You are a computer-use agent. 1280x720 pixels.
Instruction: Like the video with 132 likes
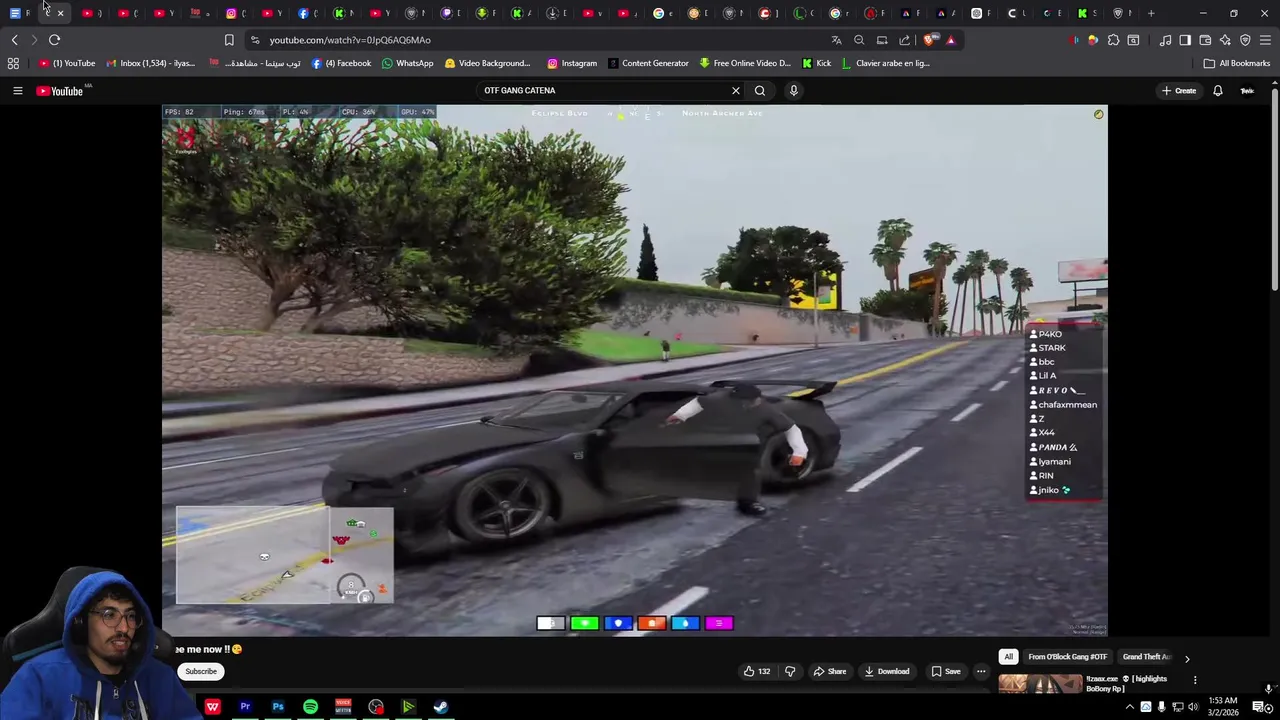[x=757, y=671]
